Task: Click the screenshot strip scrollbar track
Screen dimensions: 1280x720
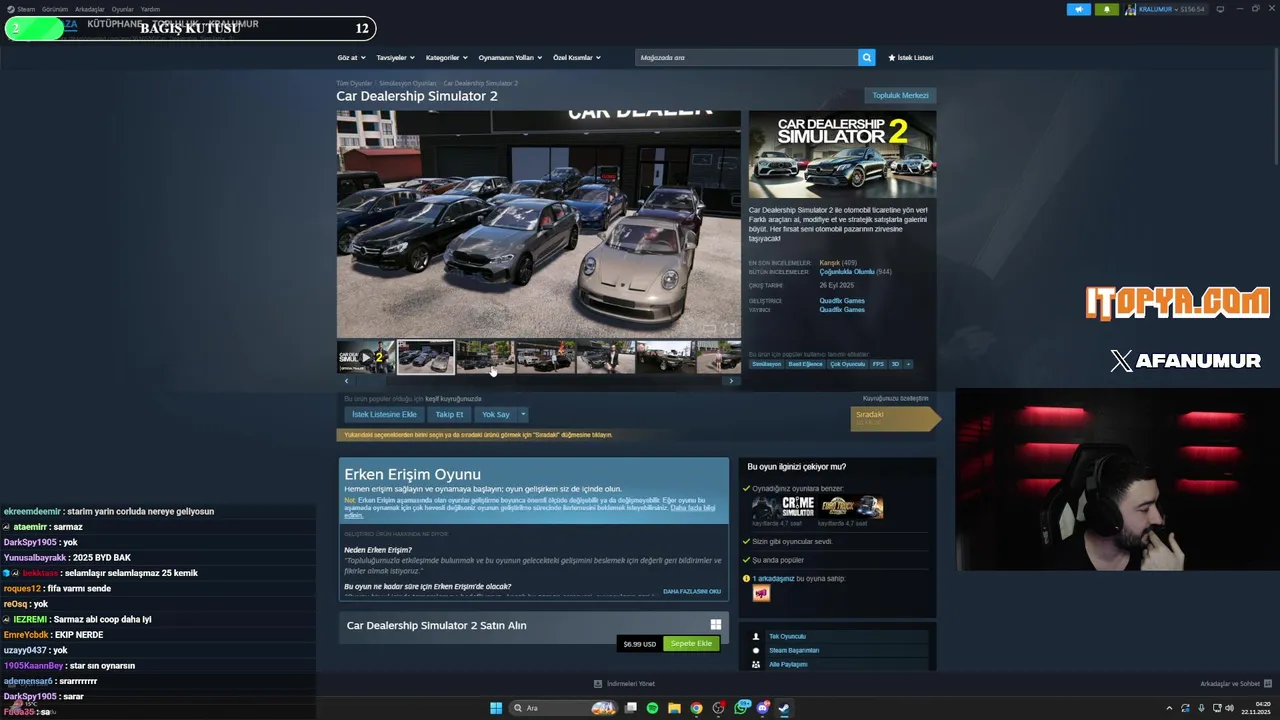Action: tap(539, 381)
